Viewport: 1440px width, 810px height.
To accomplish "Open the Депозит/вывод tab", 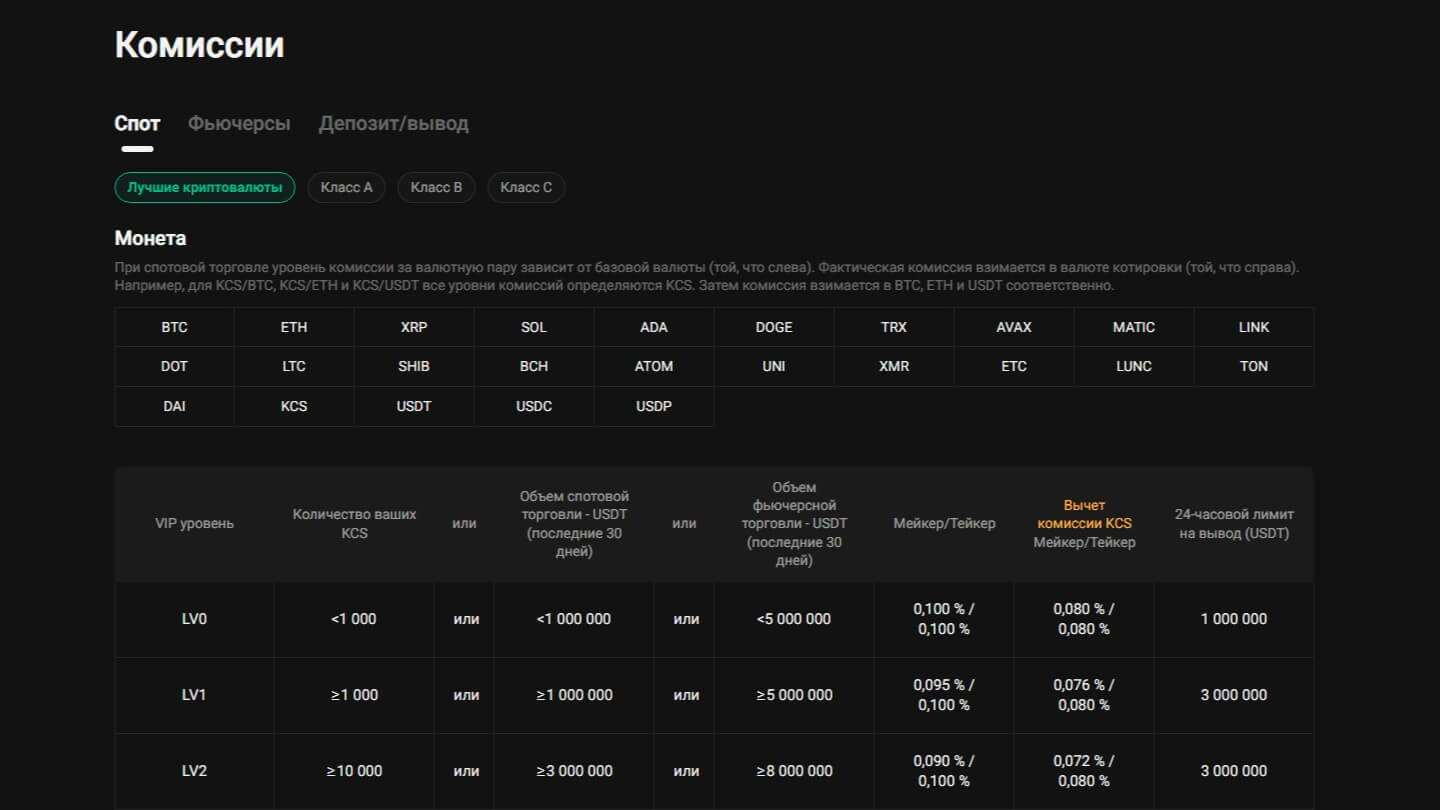I will coord(393,124).
